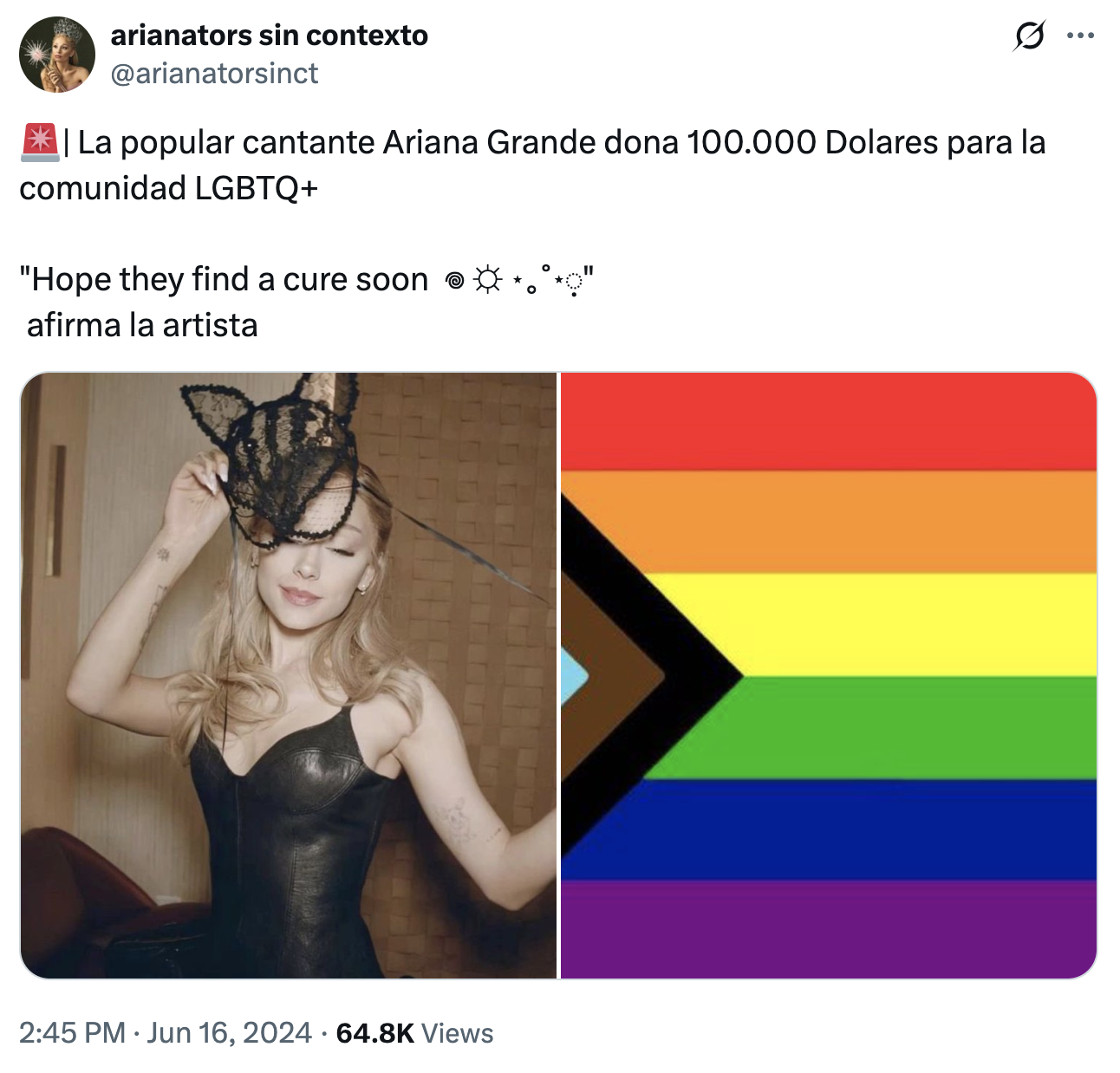Open the three-dot more options menu
Image resolution: width=1120 pixels, height=1073 pixels.
pos(1080,36)
